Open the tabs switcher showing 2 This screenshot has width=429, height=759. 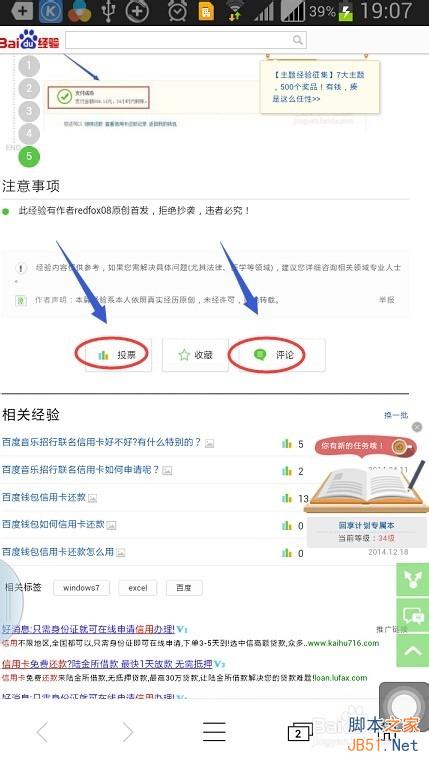[x=300, y=732]
